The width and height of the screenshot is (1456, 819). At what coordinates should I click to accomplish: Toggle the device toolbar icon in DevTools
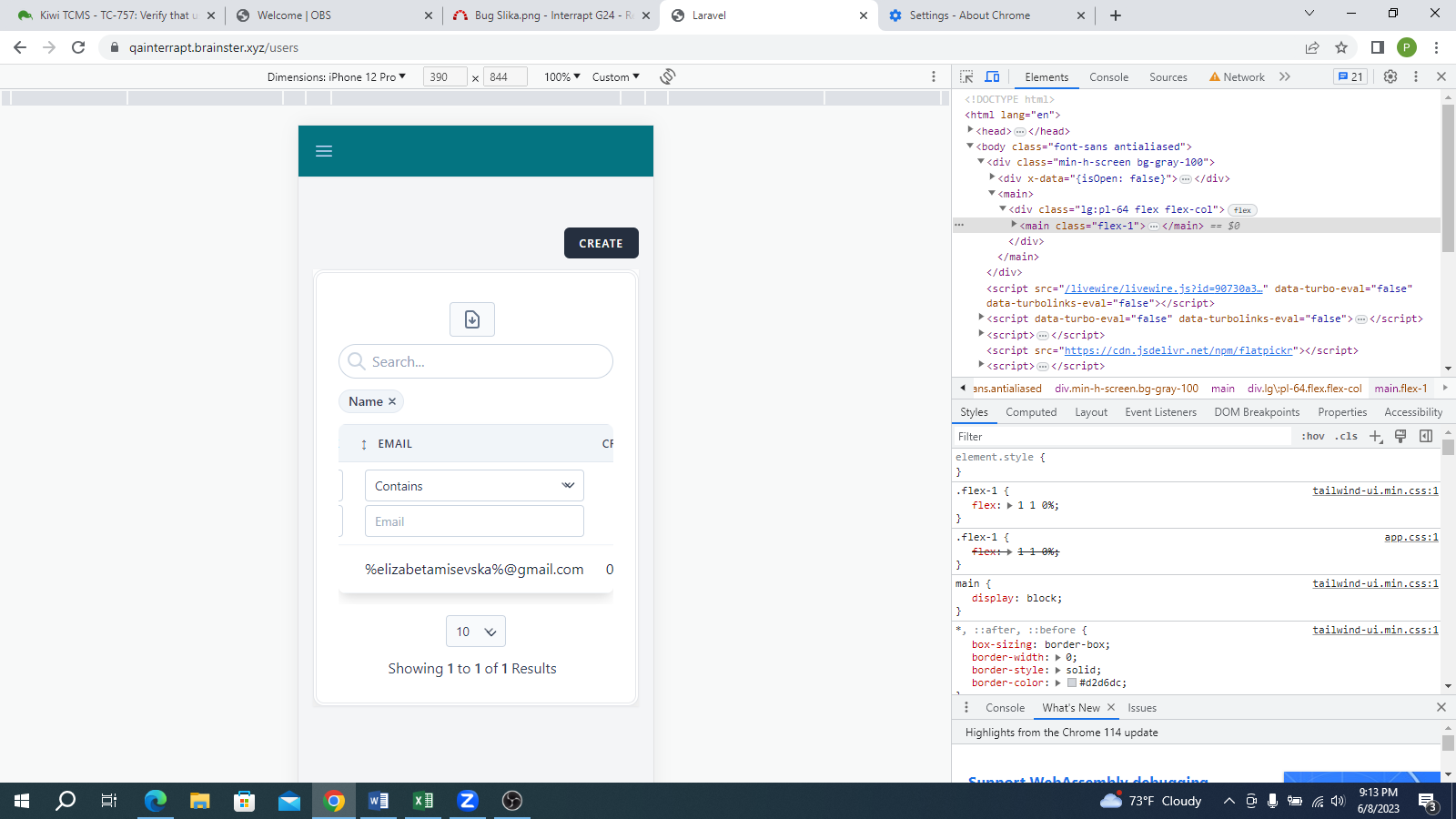(993, 77)
